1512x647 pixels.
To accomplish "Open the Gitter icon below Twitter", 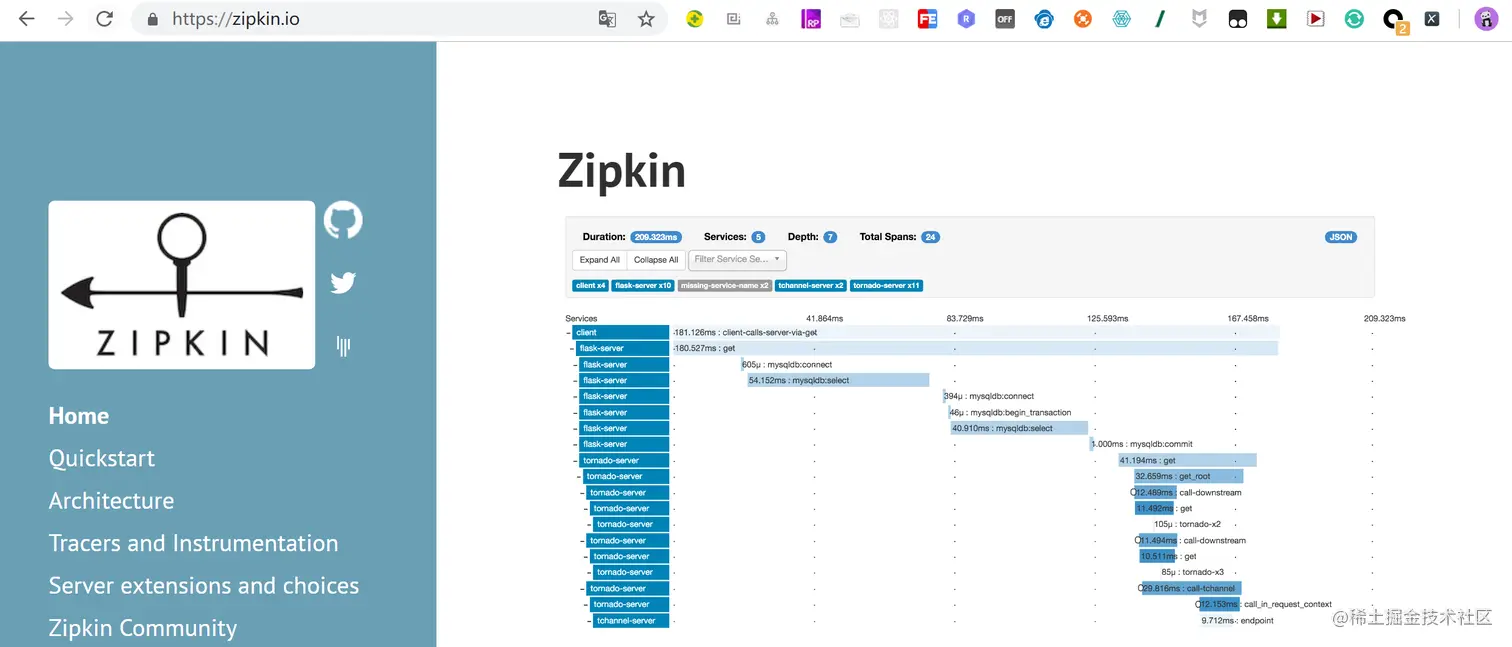I will 343,347.
